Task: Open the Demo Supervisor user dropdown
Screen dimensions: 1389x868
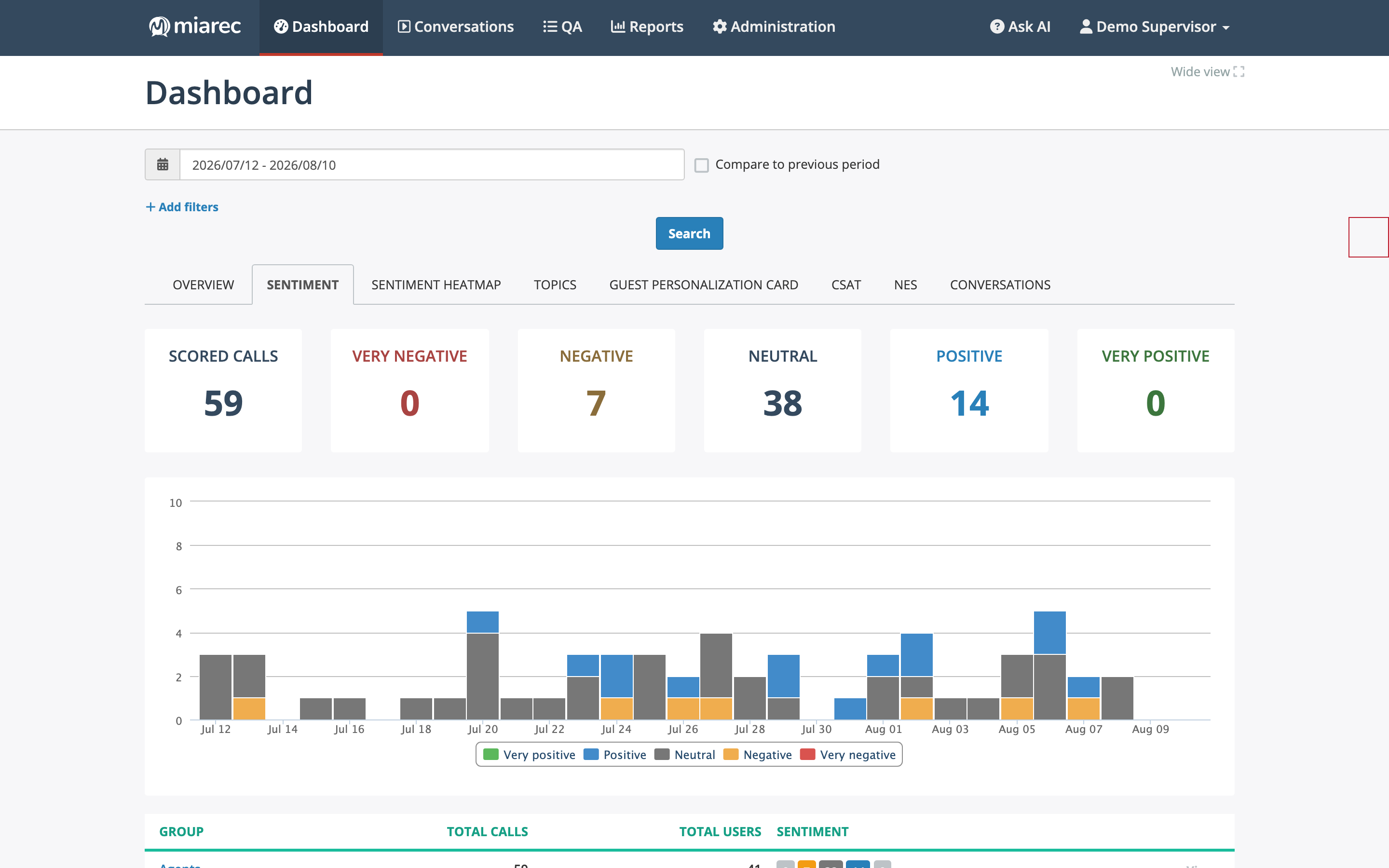Action: [1155, 27]
